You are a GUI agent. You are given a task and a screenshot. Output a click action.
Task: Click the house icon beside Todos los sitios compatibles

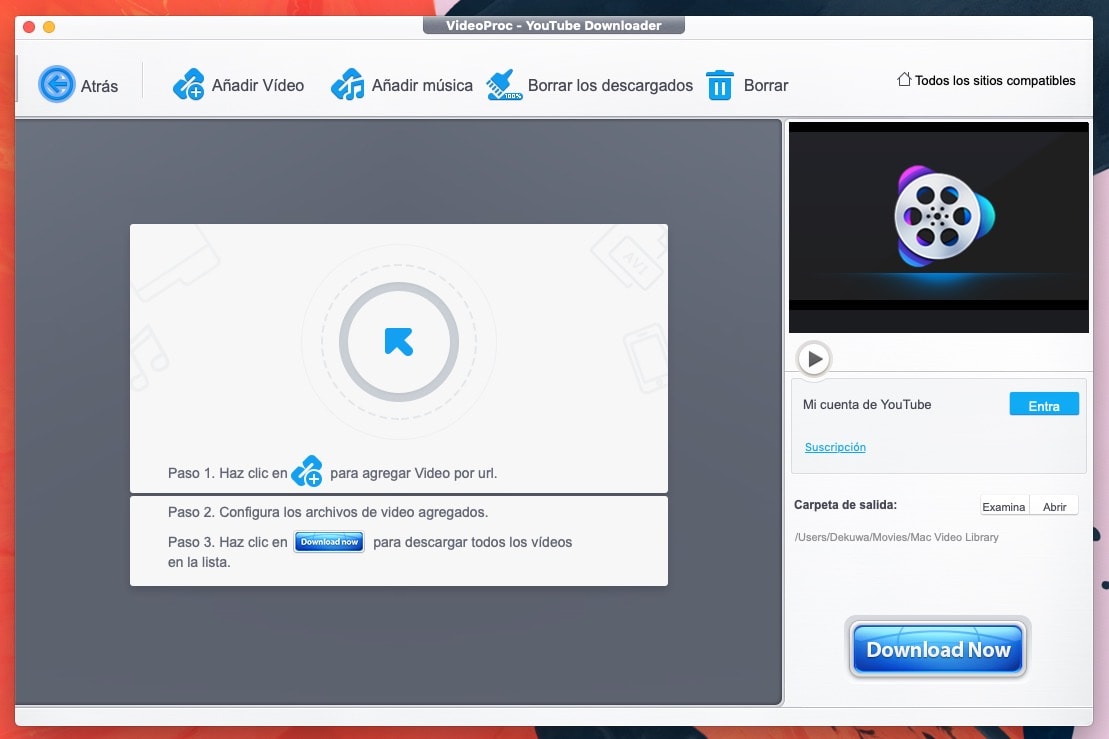click(x=904, y=79)
